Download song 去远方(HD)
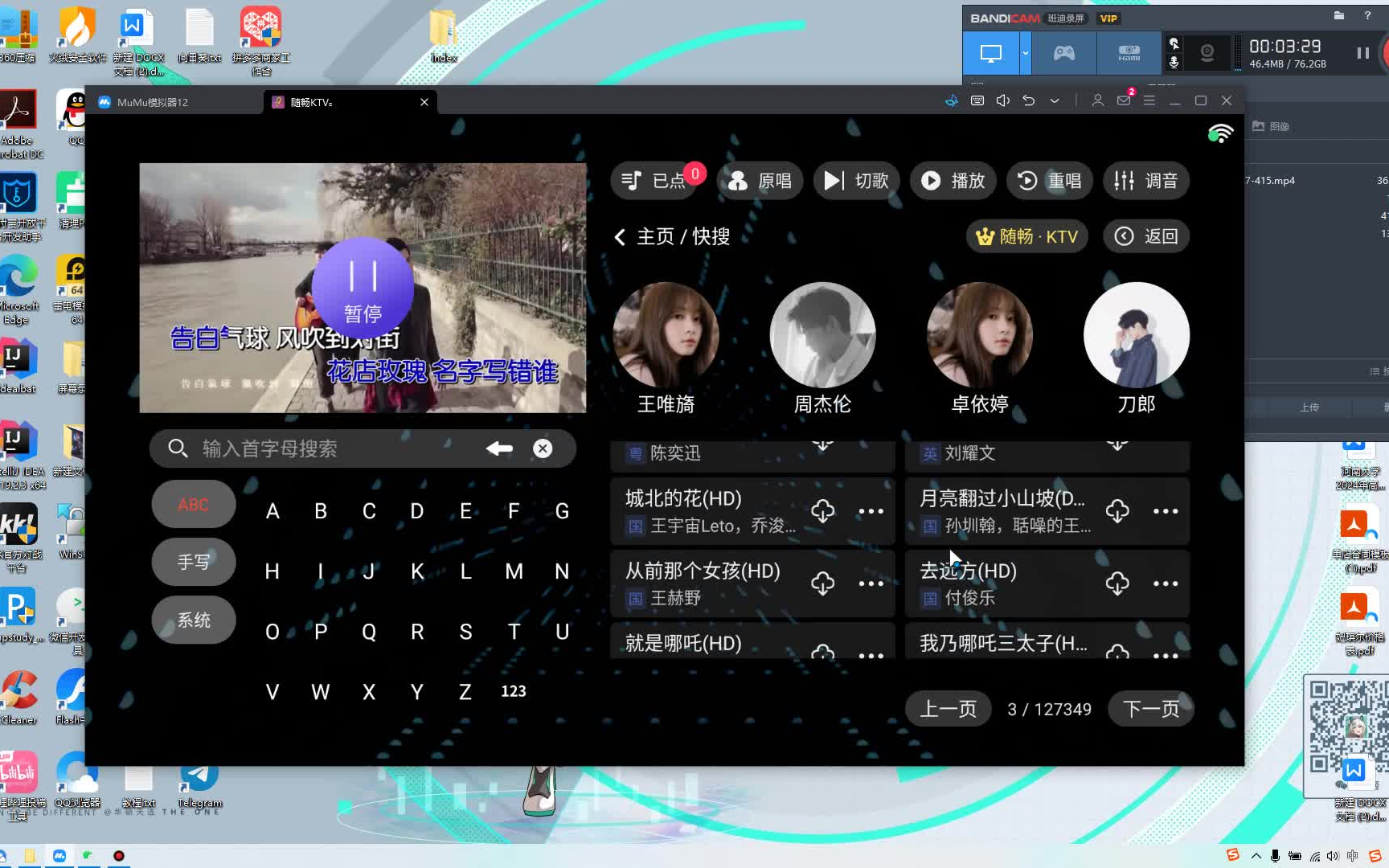This screenshot has height=868, width=1389. [x=1117, y=583]
